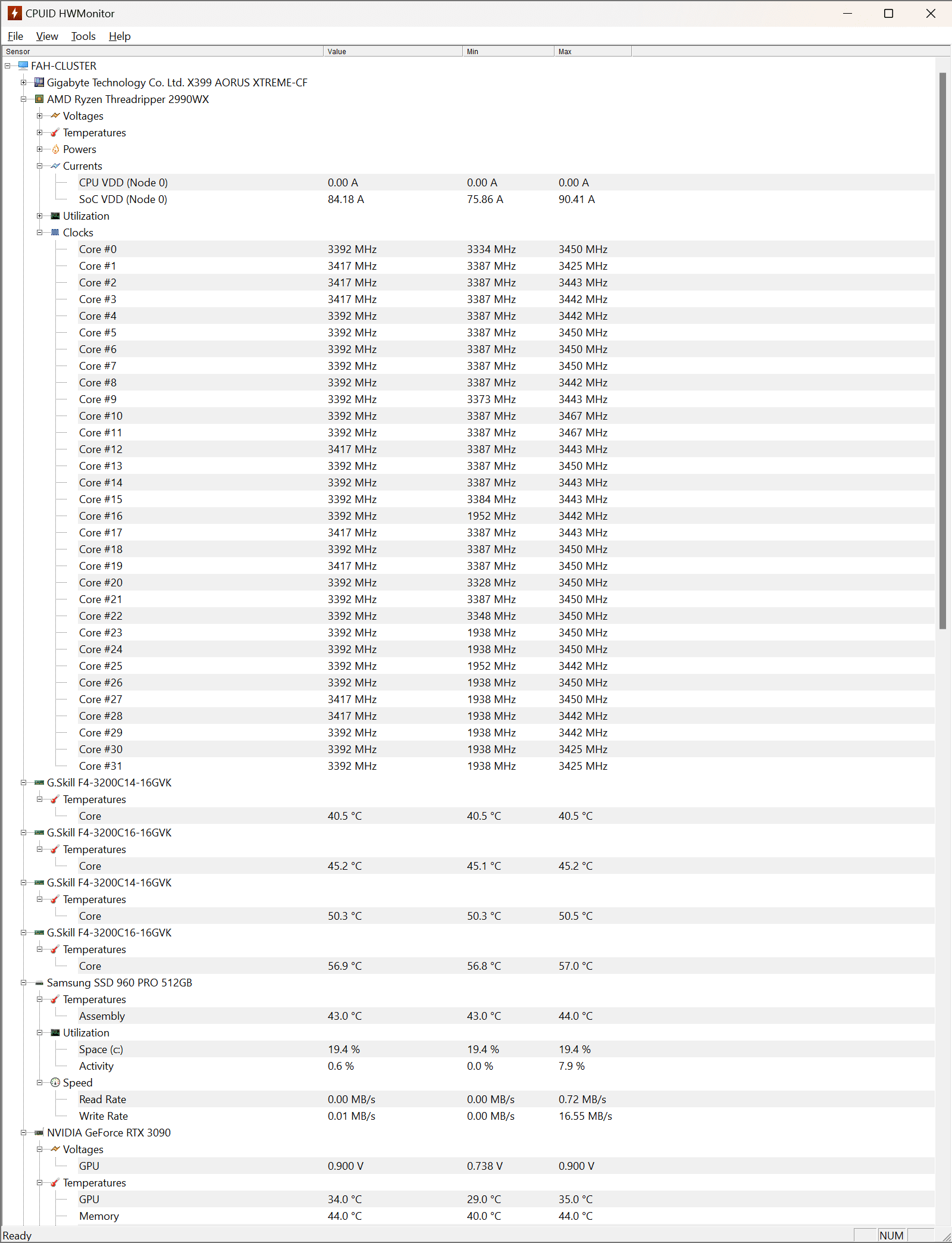Click the vertical scrollbar thumb

tap(942, 351)
